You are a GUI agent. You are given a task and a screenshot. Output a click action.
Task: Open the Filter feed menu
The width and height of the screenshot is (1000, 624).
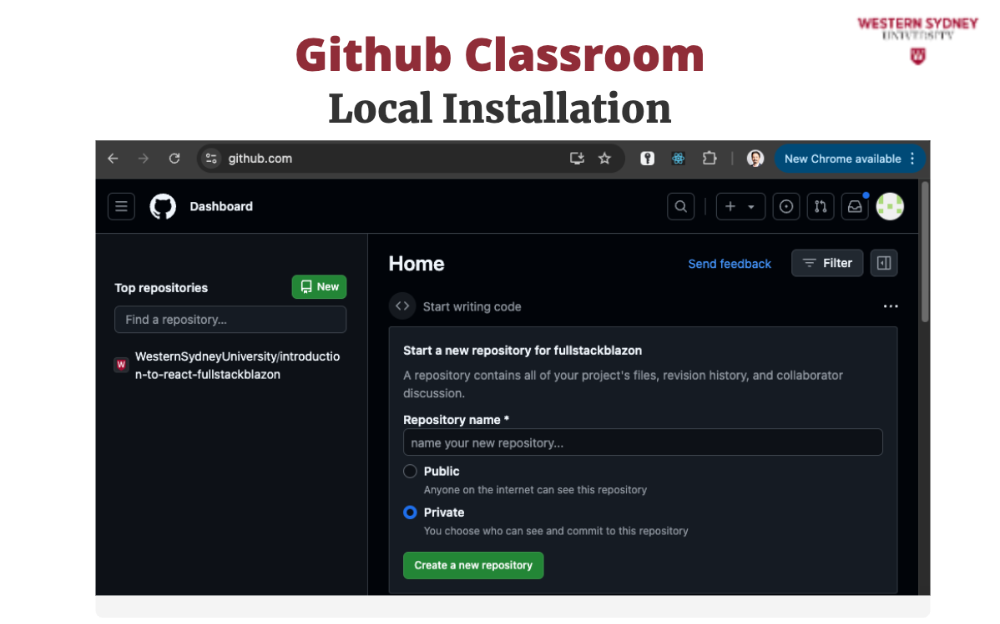click(827, 263)
